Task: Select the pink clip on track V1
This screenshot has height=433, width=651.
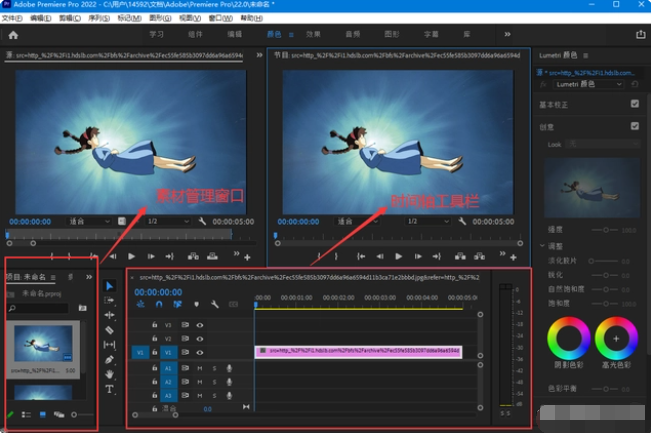Action: tap(358, 351)
